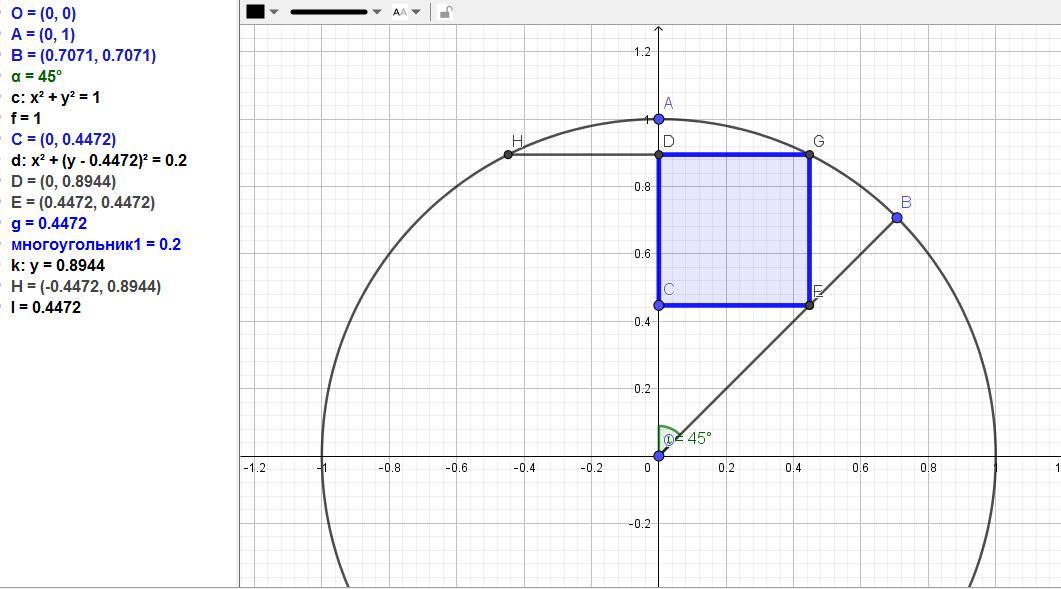Open the color dropdown arrow beside the black swatch
The width and height of the screenshot is (1061, 589).
click(274, 12)
